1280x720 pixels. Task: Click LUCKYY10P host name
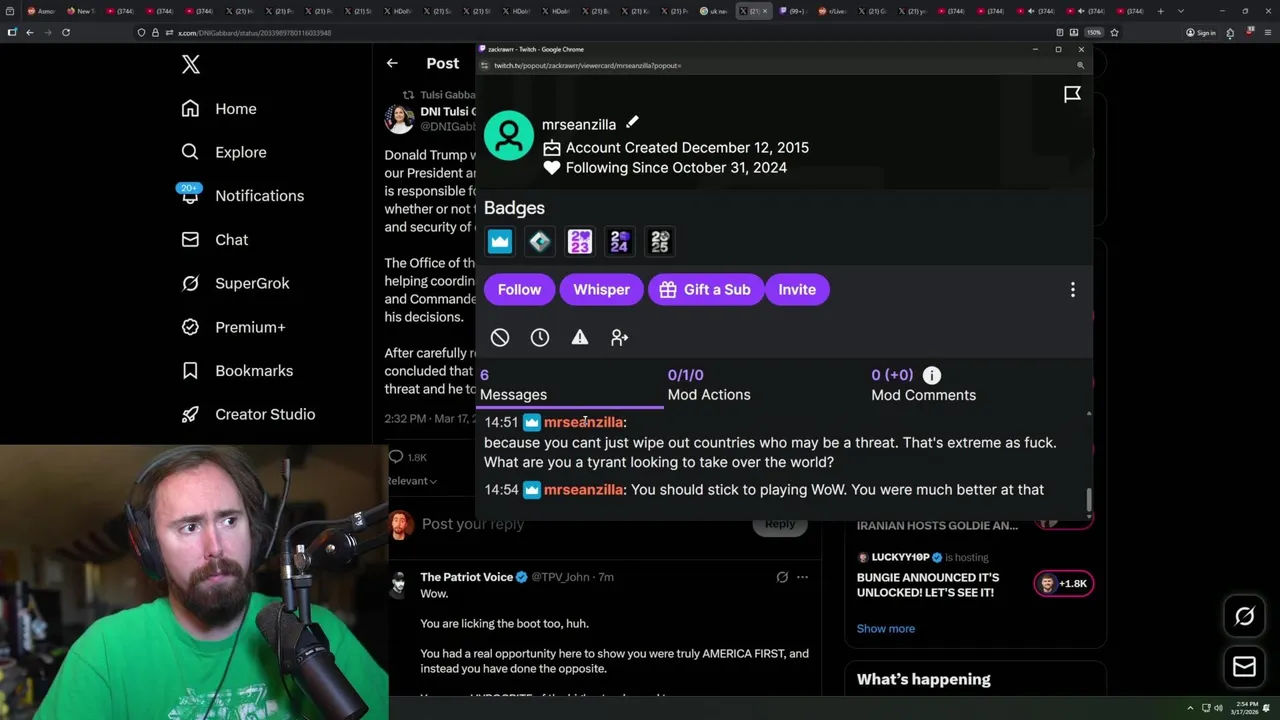(x=899, y=557)
